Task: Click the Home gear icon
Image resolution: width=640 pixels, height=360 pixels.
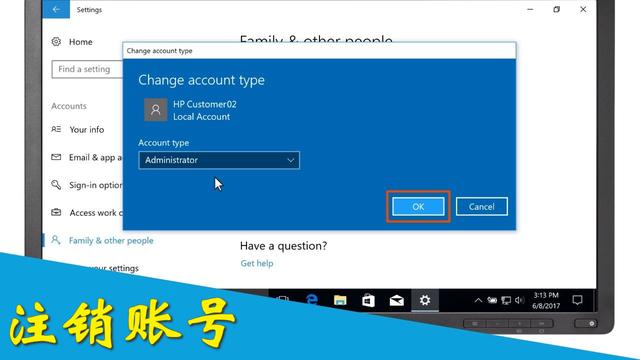Action: (x=56, y=42)
